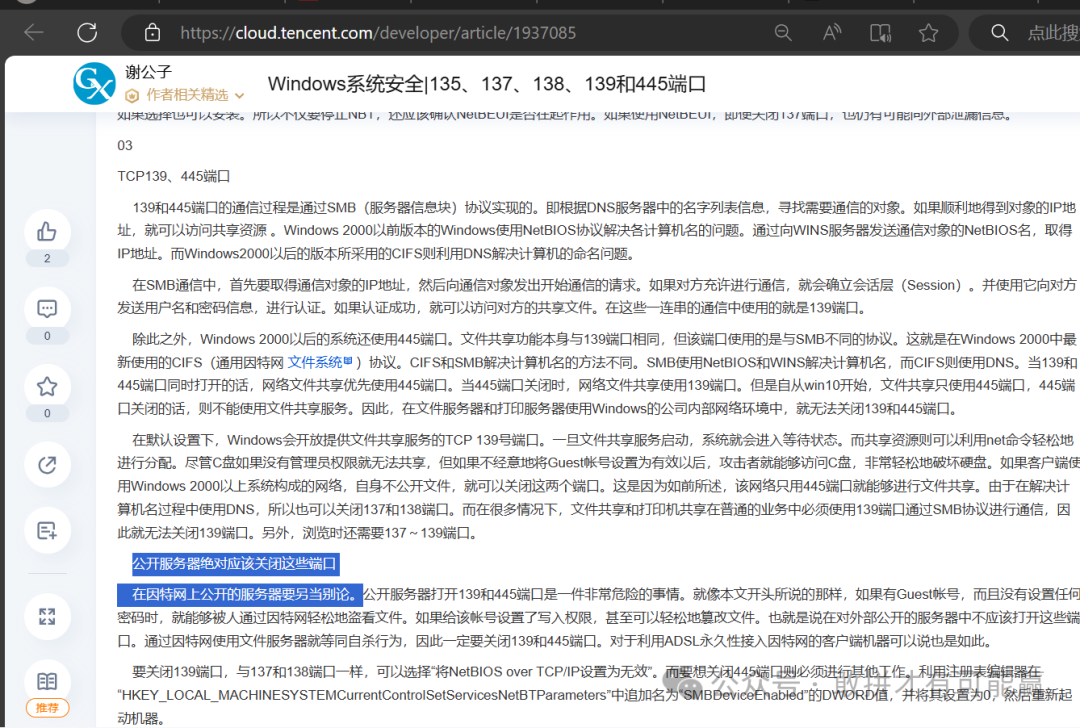
Task: Toggle the fullscreen expand icon
Action: 46,616
